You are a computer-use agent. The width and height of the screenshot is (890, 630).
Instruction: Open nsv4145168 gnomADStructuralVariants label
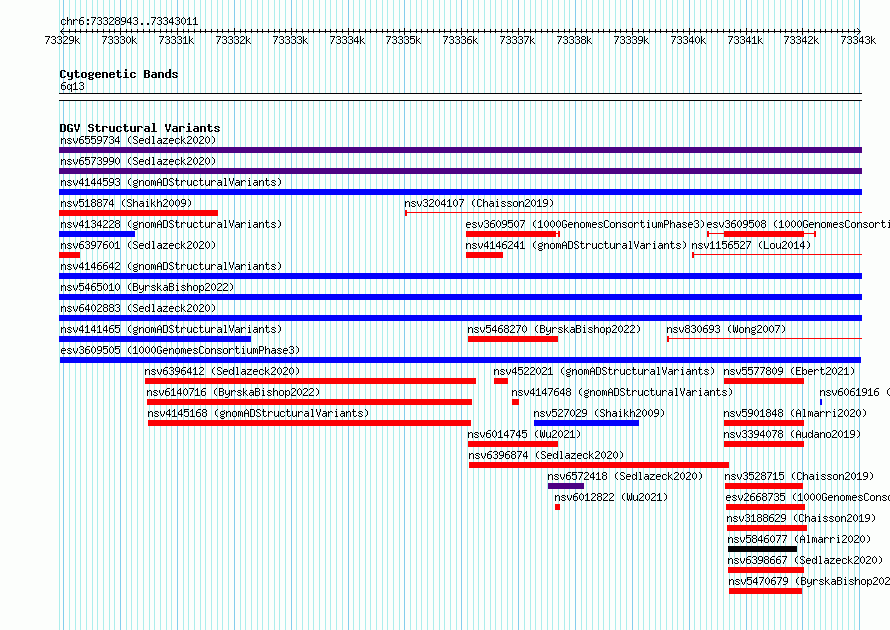tap(258, 413)
